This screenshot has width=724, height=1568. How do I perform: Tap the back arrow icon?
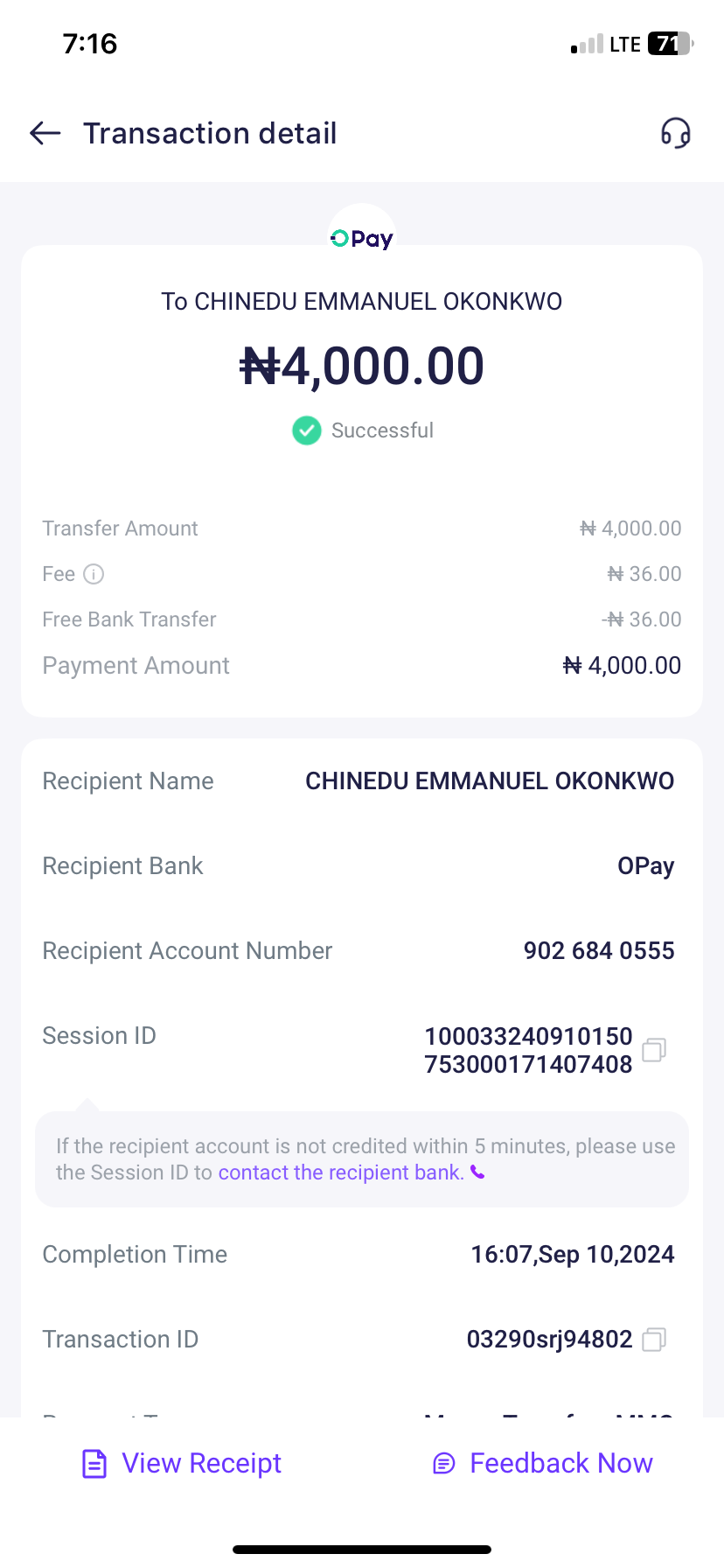[45, 133]
